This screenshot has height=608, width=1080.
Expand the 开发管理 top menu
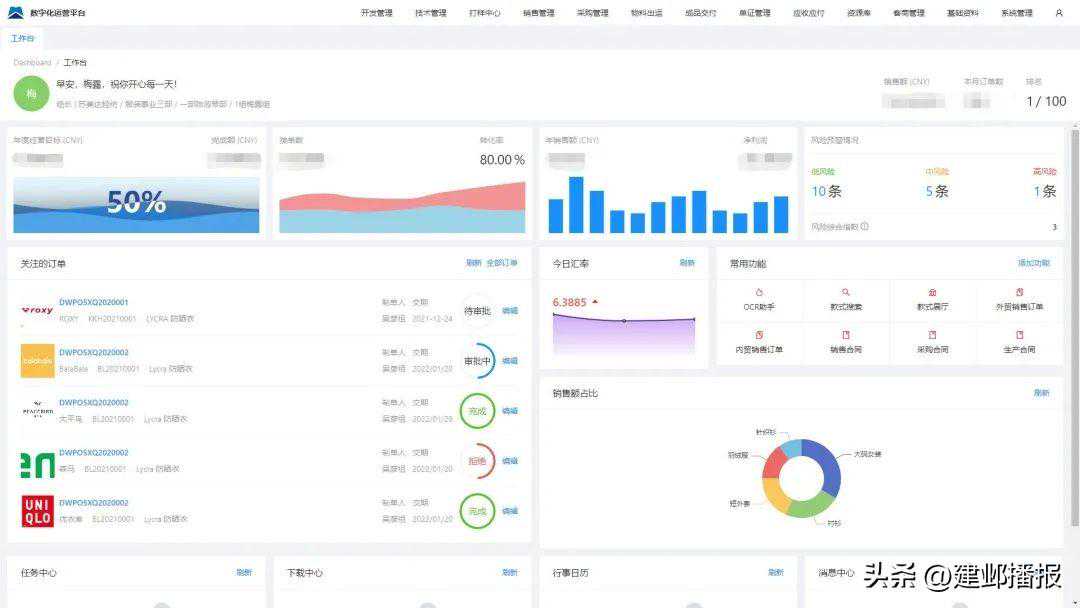pos(376,13)
